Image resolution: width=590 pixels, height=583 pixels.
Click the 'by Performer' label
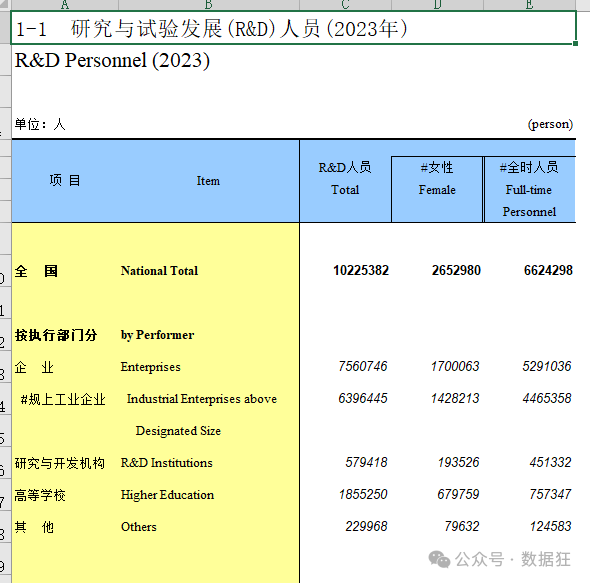point(157,335)
